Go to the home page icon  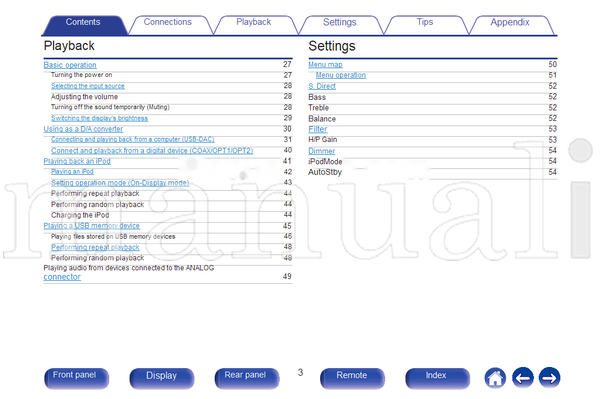point(495,378)
